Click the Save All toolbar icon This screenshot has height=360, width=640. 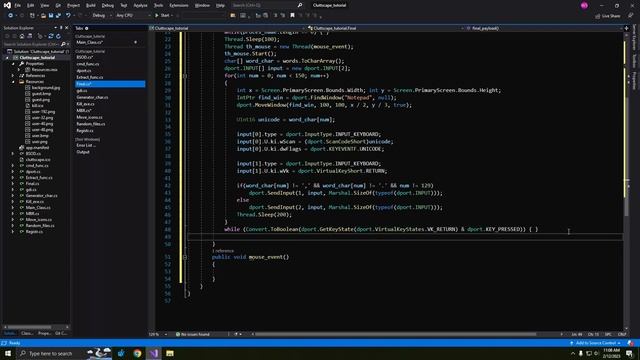coord(58,16)
